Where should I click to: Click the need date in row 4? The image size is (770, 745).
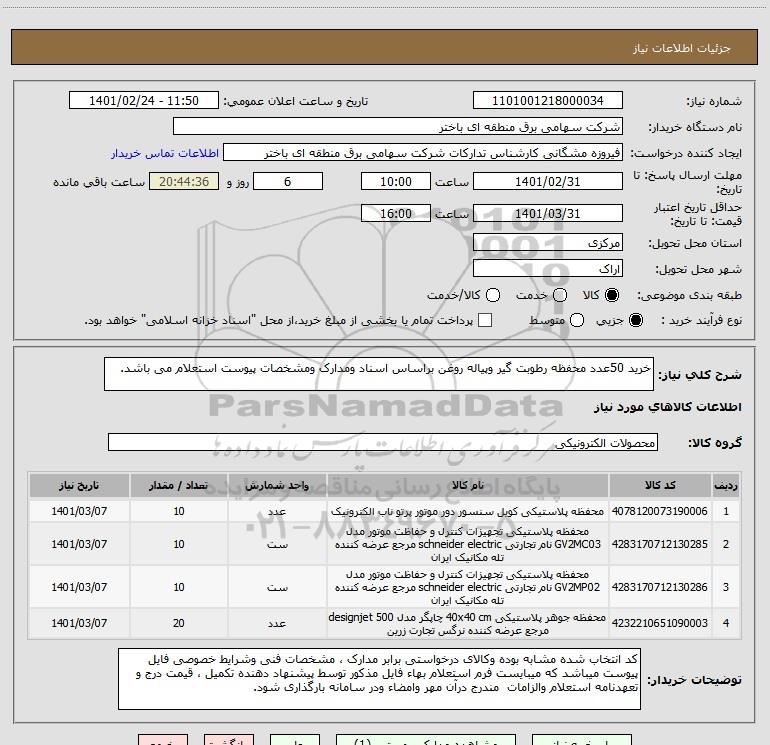click(79, 623)
